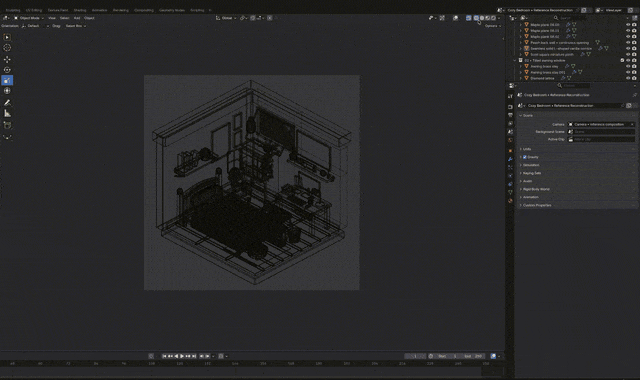Open the Material properties tab
The height and width of the screenshot is (380, 640).
pos(510,201)
